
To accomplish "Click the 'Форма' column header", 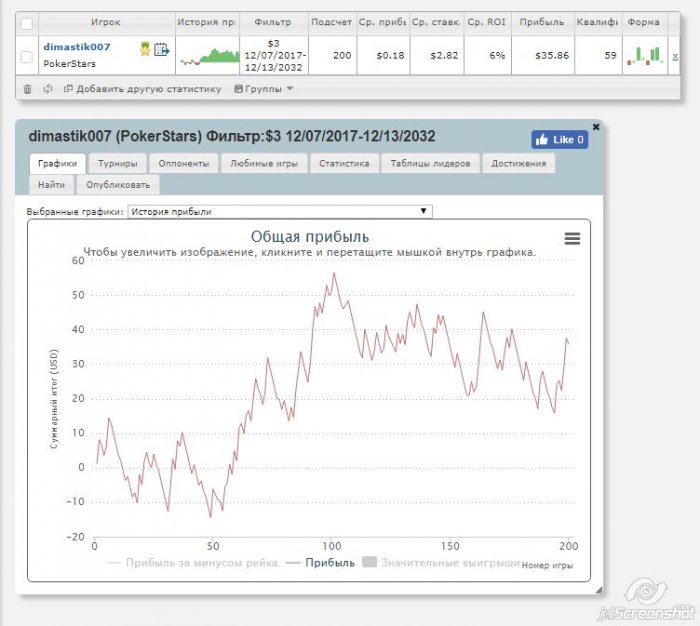I will click(644, 22).
